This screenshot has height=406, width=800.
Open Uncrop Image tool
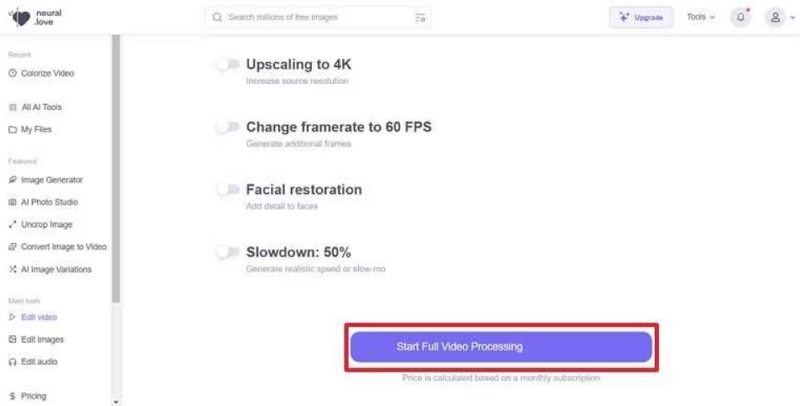point(46,224)
